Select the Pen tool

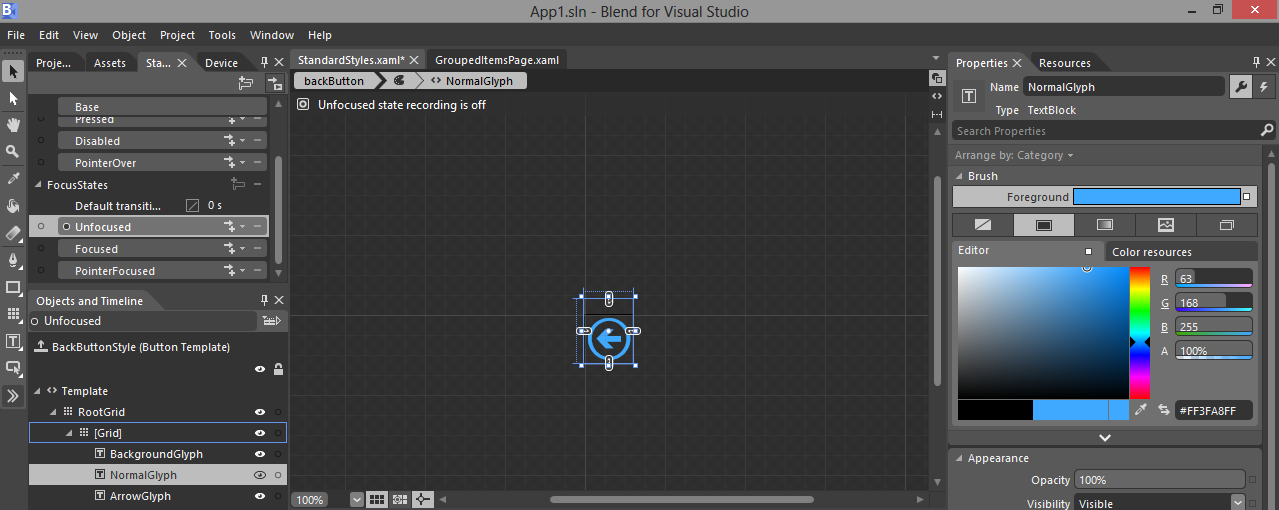(x=13, y=260)
